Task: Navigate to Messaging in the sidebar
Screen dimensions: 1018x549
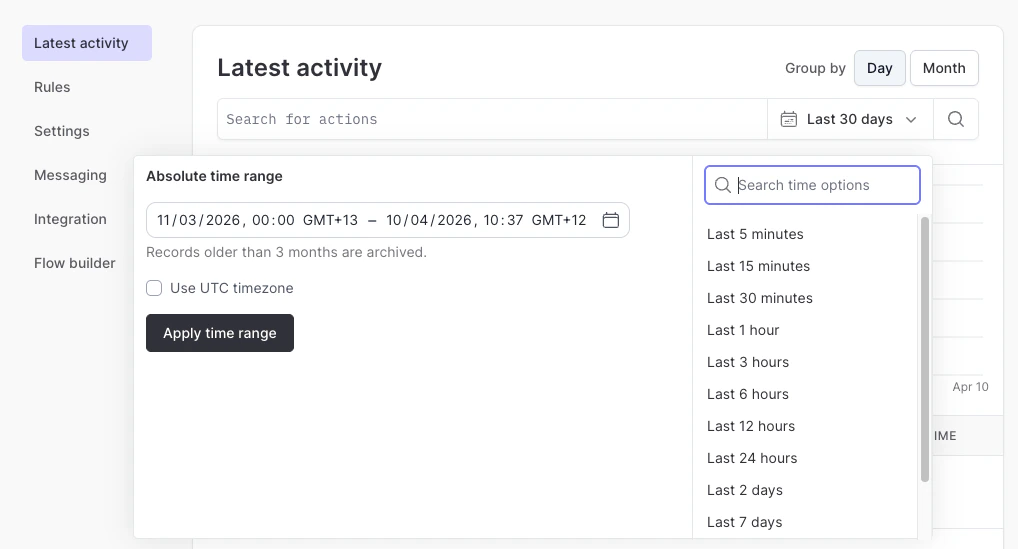Action: click(70, 175)
